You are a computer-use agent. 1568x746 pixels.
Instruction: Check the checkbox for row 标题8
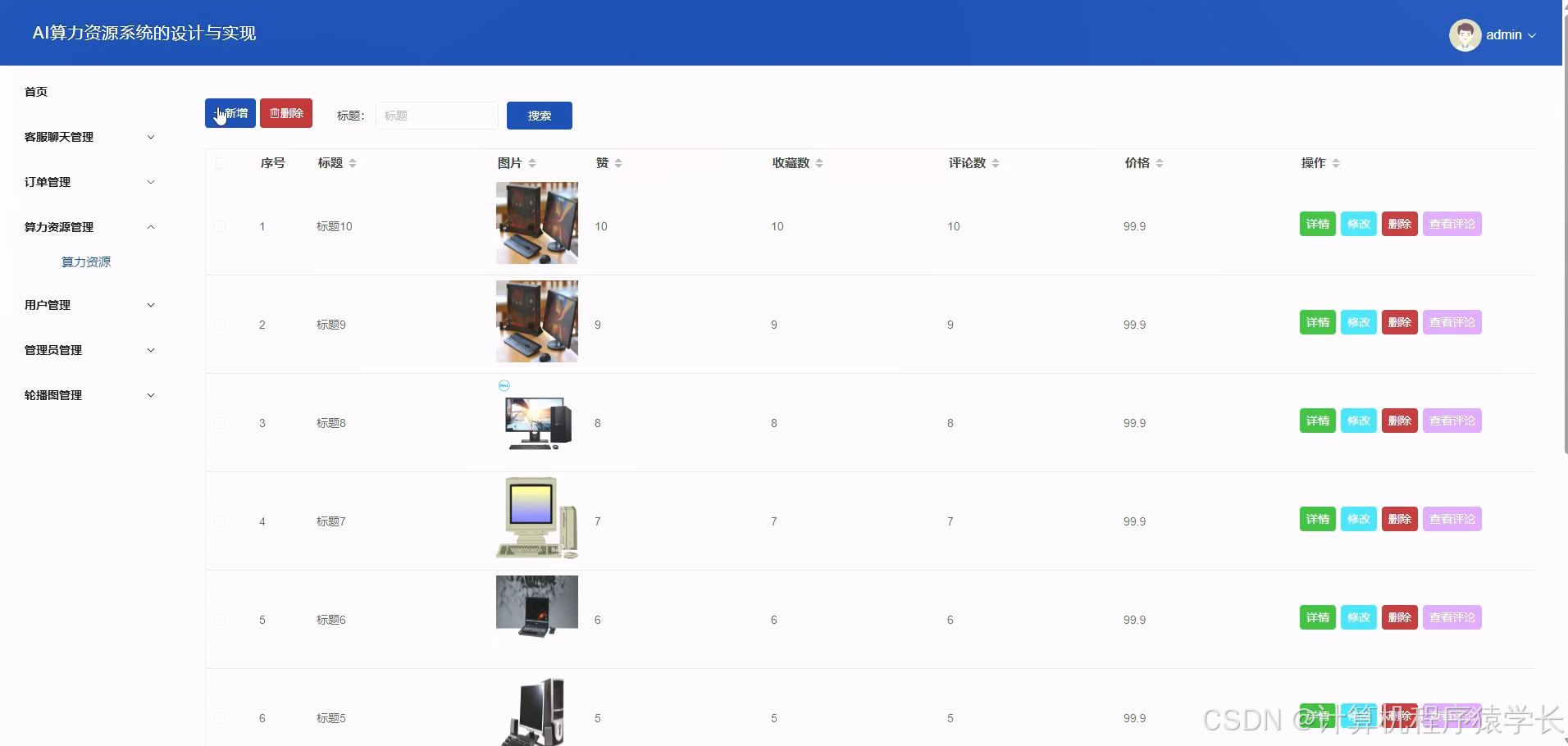pyautogui.click(x=220, y=422)
